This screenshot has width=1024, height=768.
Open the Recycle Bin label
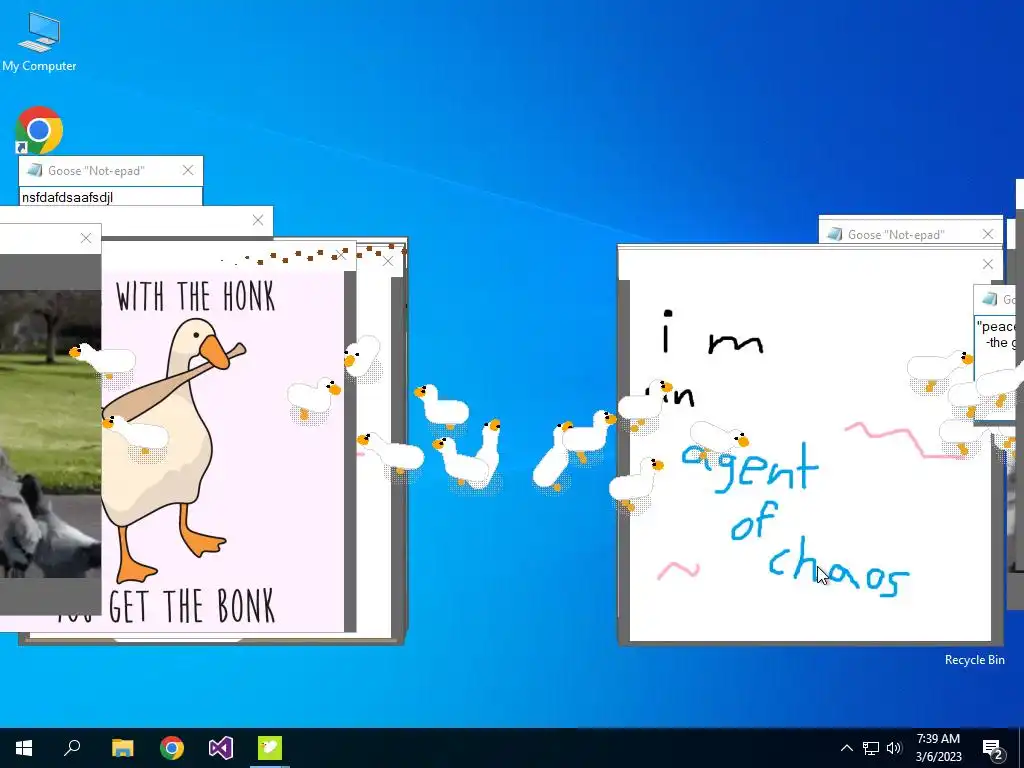(974, 660)
